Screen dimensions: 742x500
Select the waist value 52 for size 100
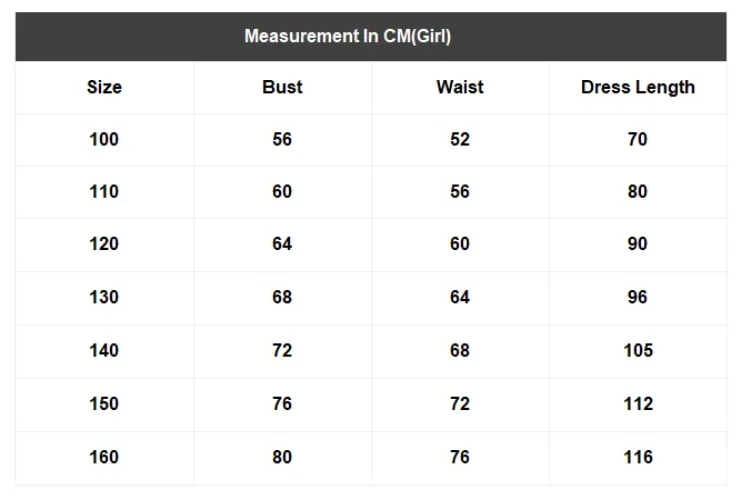coord(459,139)
